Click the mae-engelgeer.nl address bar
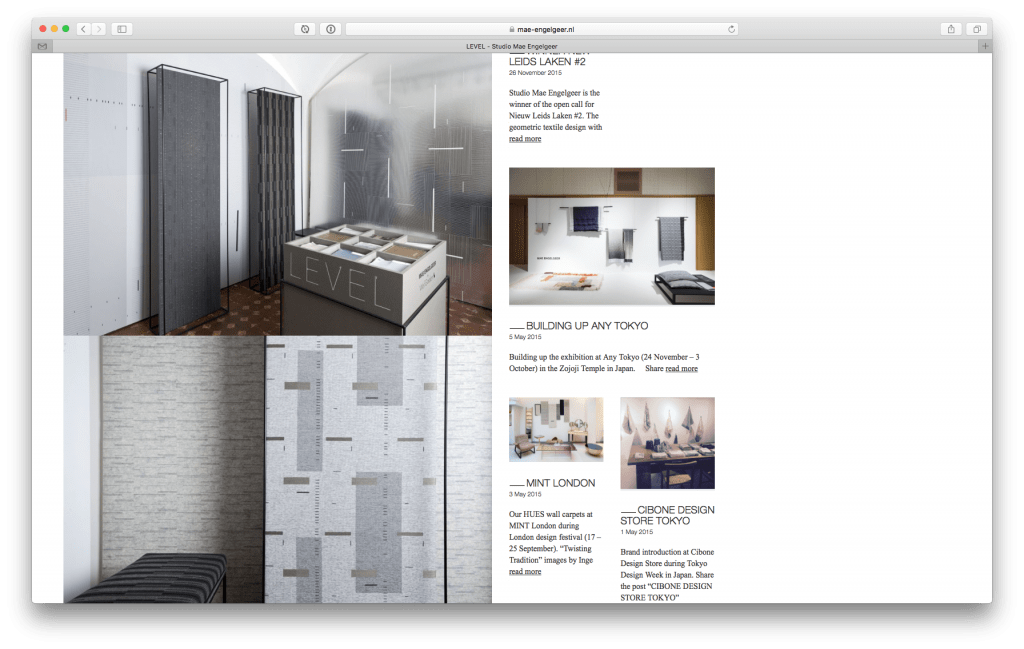1024x649 pixels. pyautogui.click(x=540, y=29)
